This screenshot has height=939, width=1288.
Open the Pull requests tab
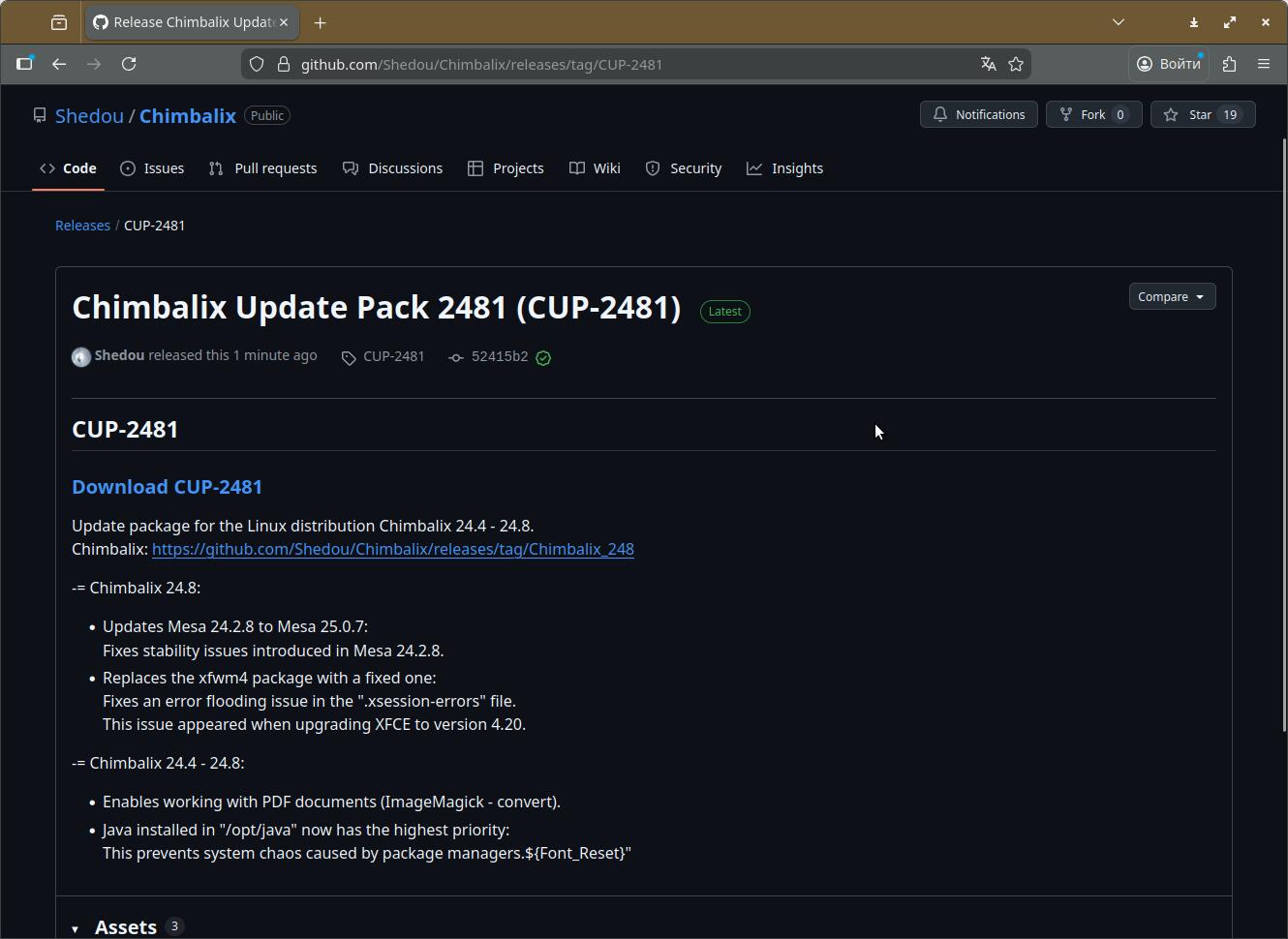(262, 168)
